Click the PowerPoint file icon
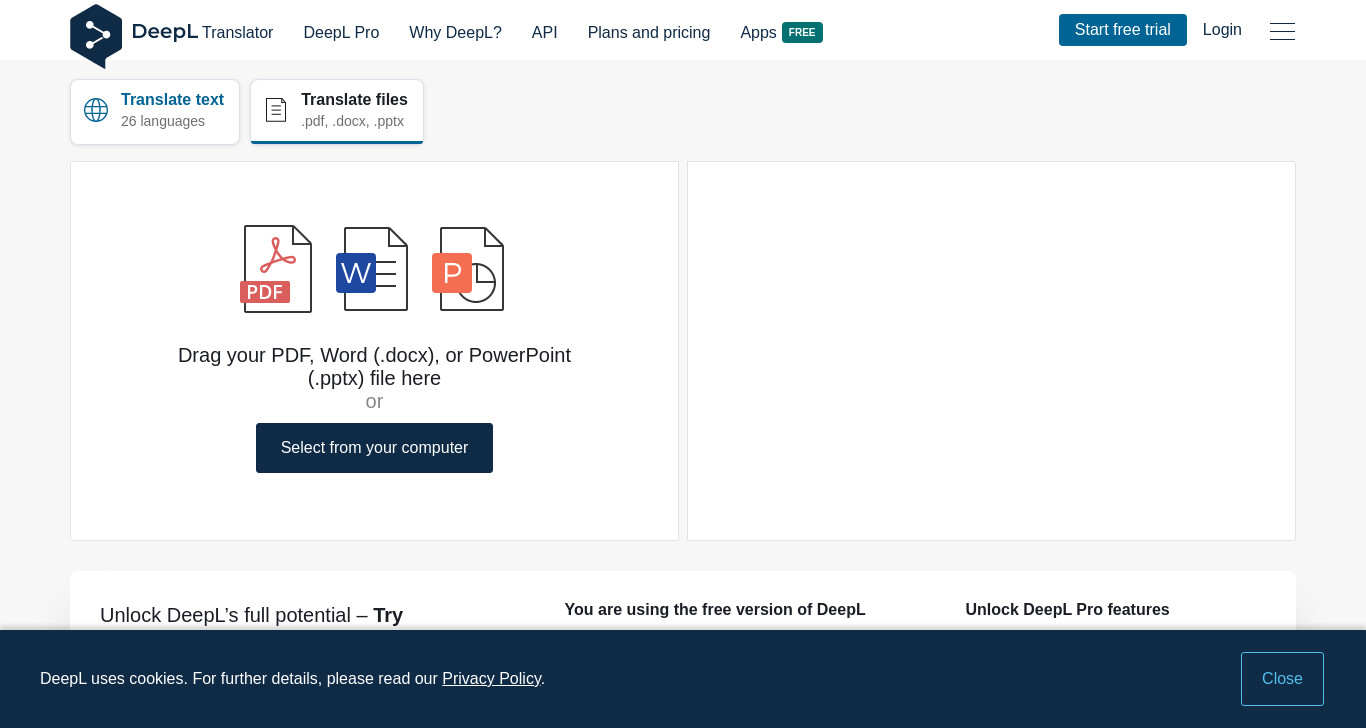1366x728 pixels. tap(468, 269)
